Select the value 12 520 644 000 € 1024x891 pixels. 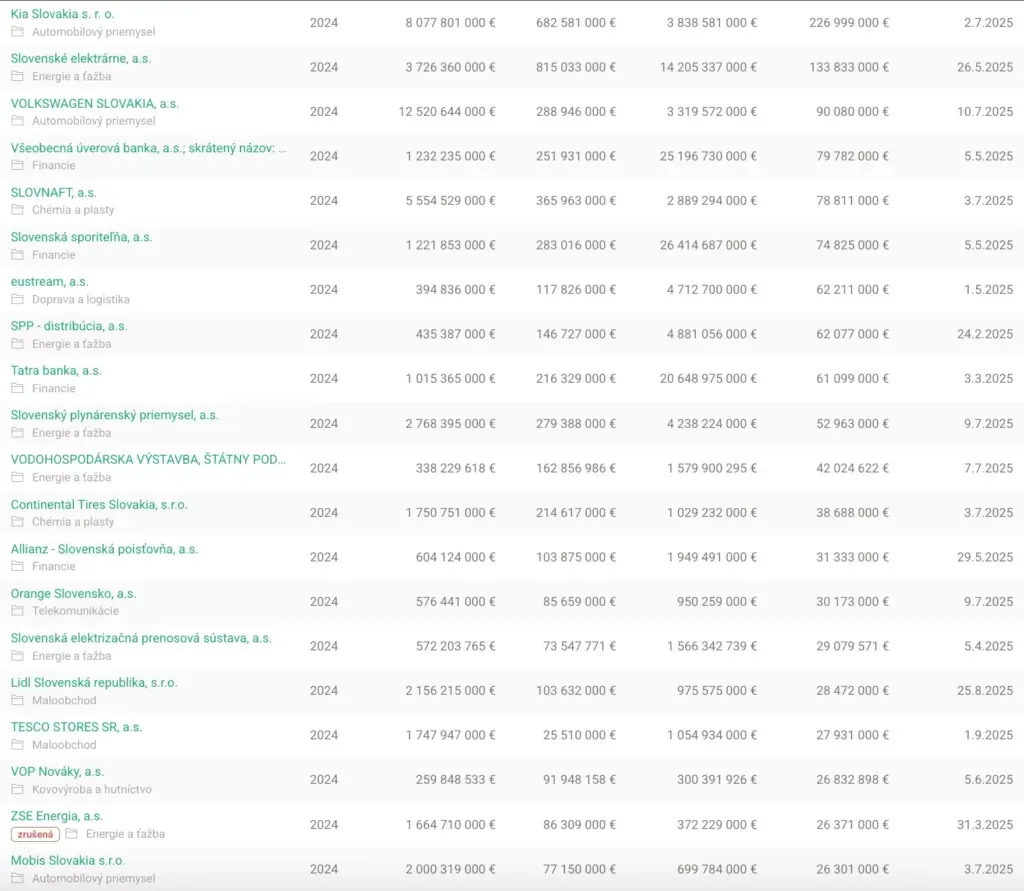pyautogui.click(x=447, y=112)
